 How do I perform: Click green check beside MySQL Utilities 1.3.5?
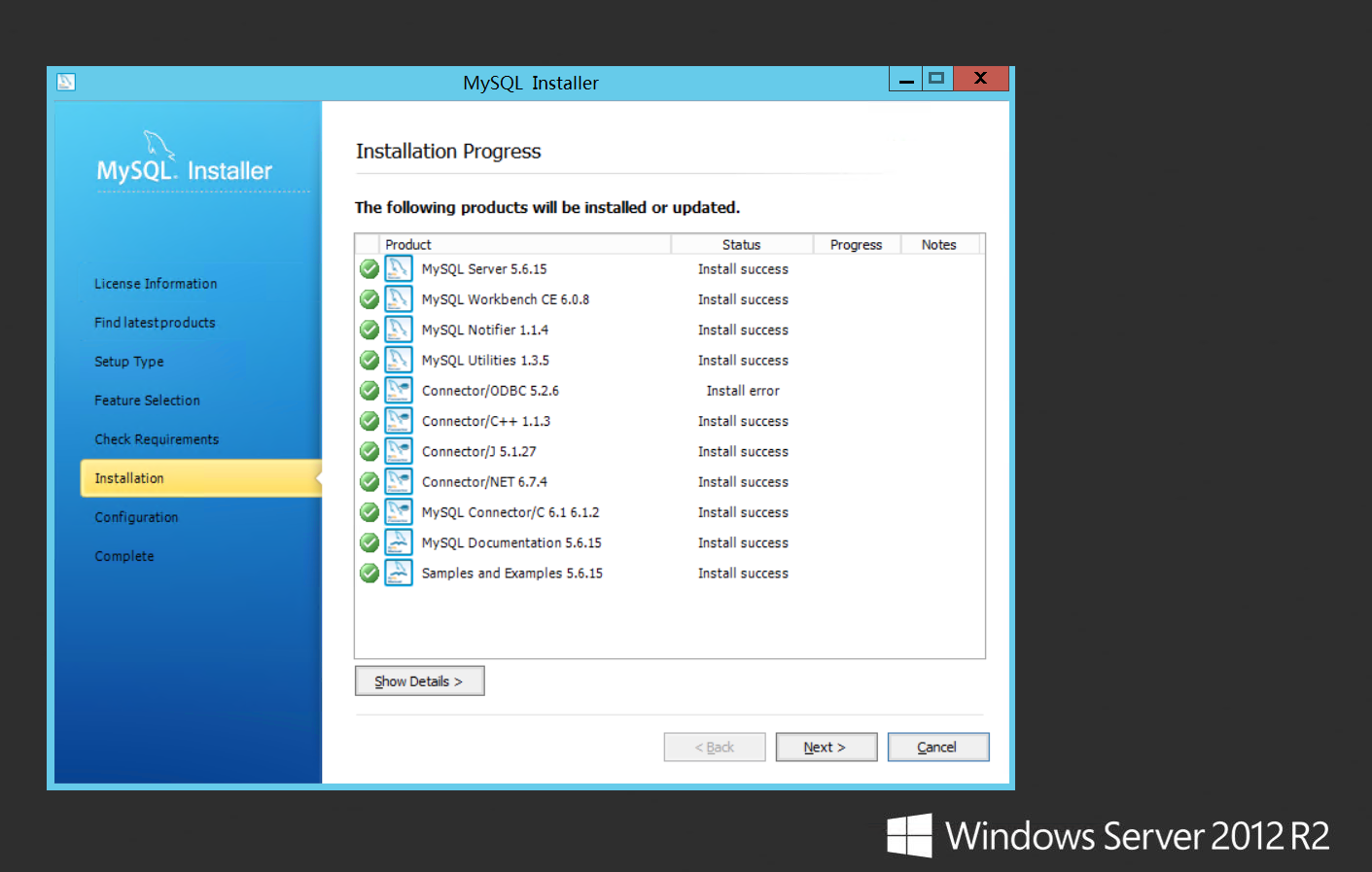pos(369,360)
